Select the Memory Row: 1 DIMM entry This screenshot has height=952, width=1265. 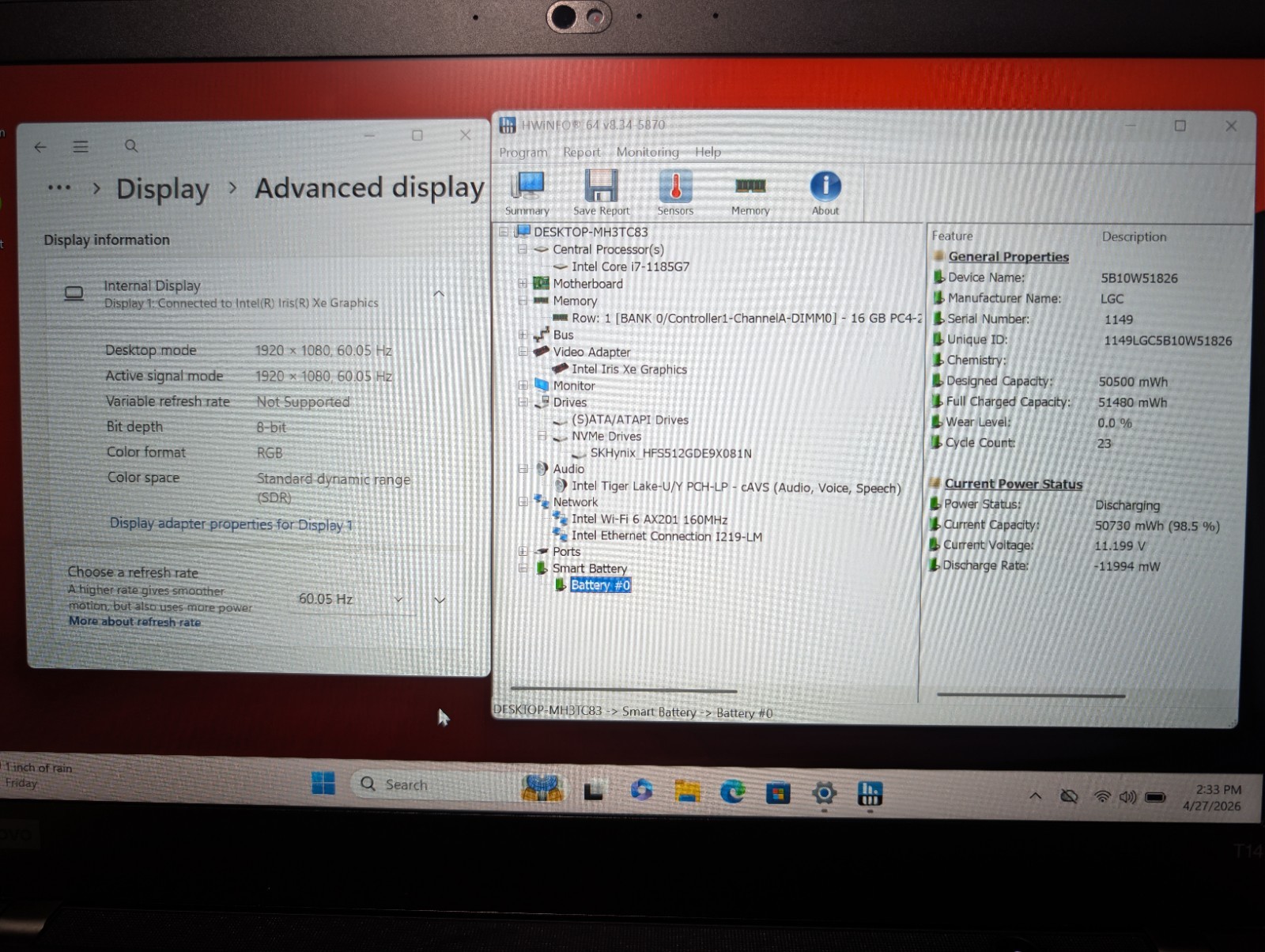click(x=746, y=318)
